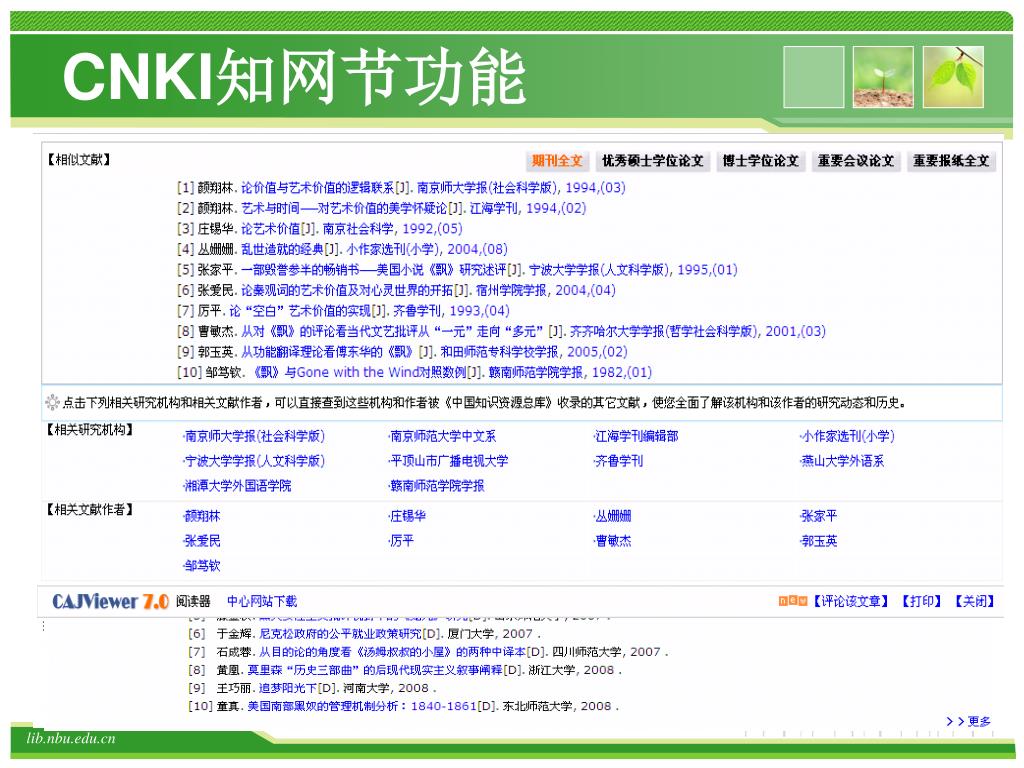Screen dimensions: 1024x768
Task: Click 【评论该文章】 link
Action: [x=850, y=601]
